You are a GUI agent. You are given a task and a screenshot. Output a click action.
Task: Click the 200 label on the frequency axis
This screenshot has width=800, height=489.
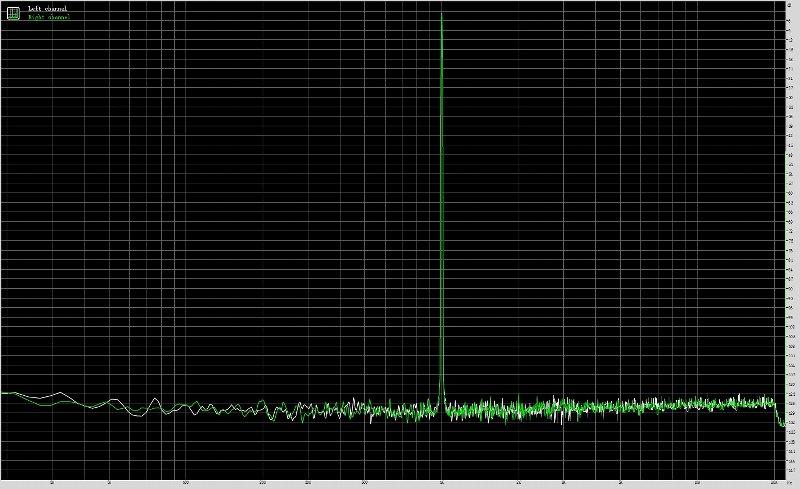coord(263,483)
